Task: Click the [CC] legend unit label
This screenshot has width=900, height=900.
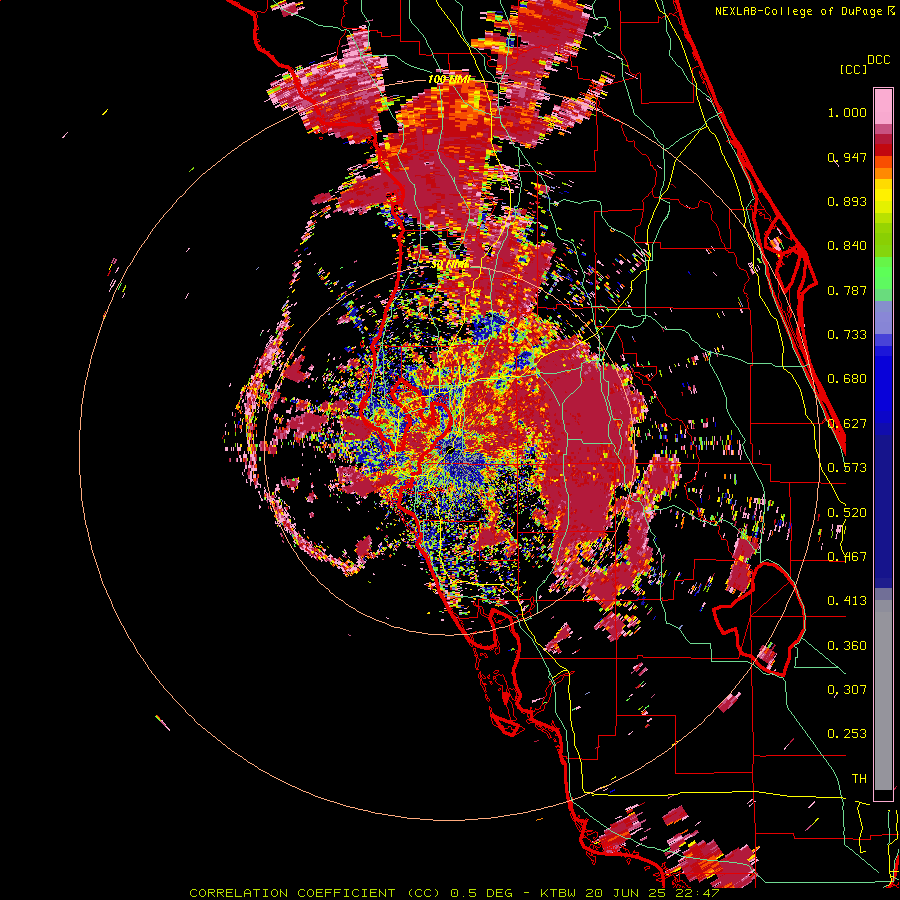Action: (853, 69)
